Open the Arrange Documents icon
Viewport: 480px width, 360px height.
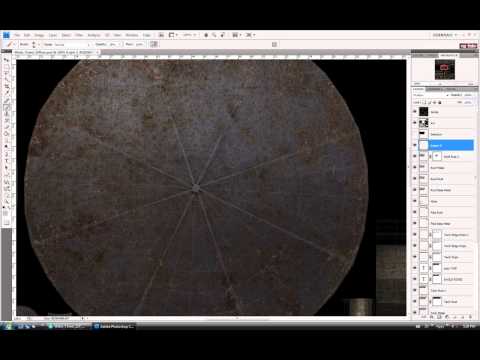pyautogui.click(x=236, y=35)
